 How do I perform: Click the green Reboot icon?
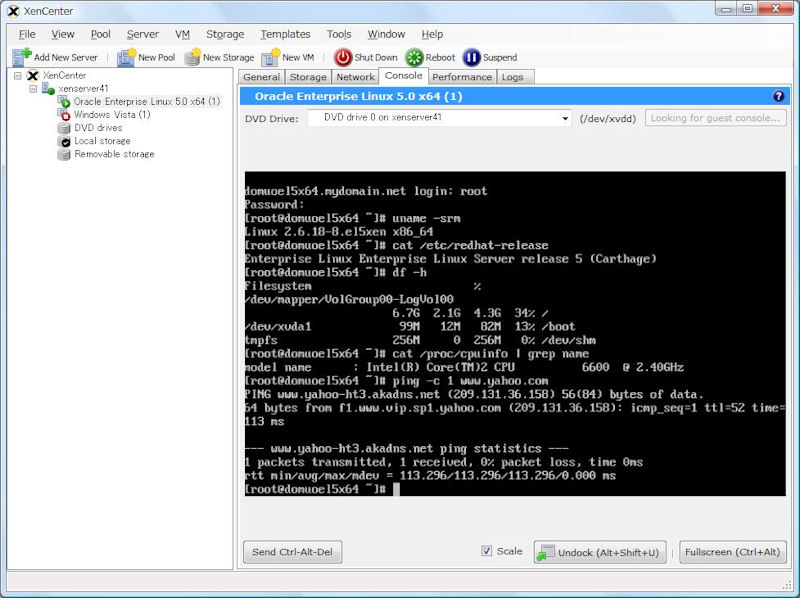414,57
